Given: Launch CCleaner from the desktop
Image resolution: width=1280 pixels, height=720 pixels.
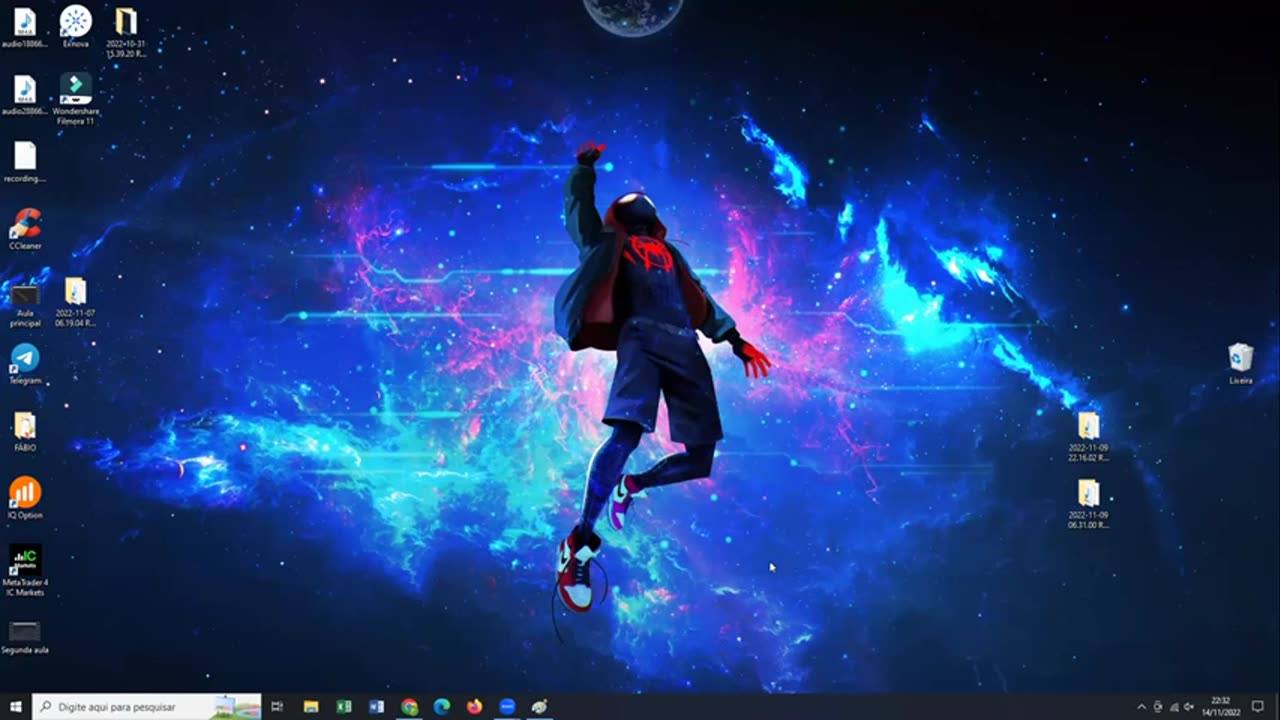Looking at the screenshot, I should (25, 229).
